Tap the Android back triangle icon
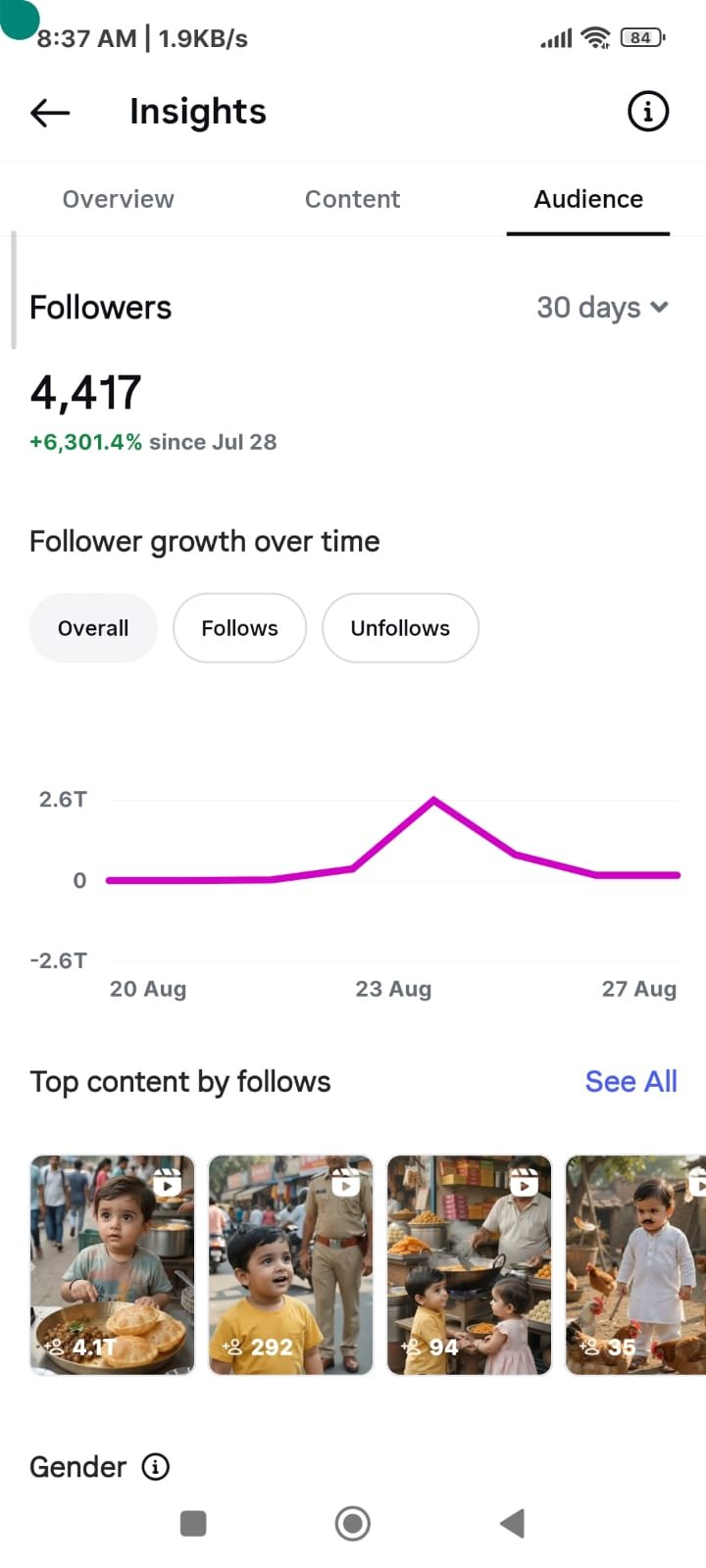The height and width of the screenshot is (1568, 706). coord(512,1524)
